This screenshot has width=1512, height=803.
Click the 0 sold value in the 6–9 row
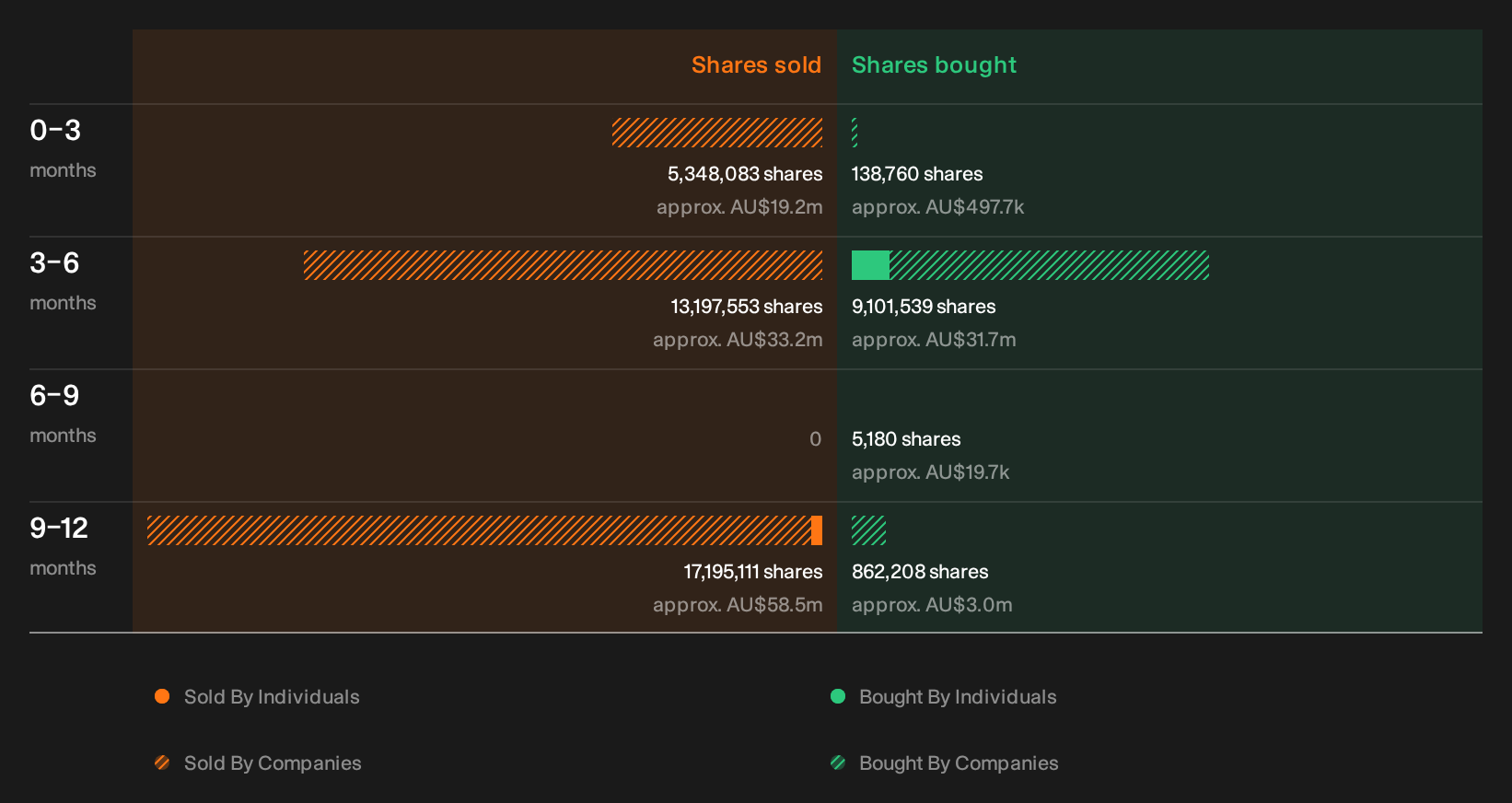[x=815, y=439]
